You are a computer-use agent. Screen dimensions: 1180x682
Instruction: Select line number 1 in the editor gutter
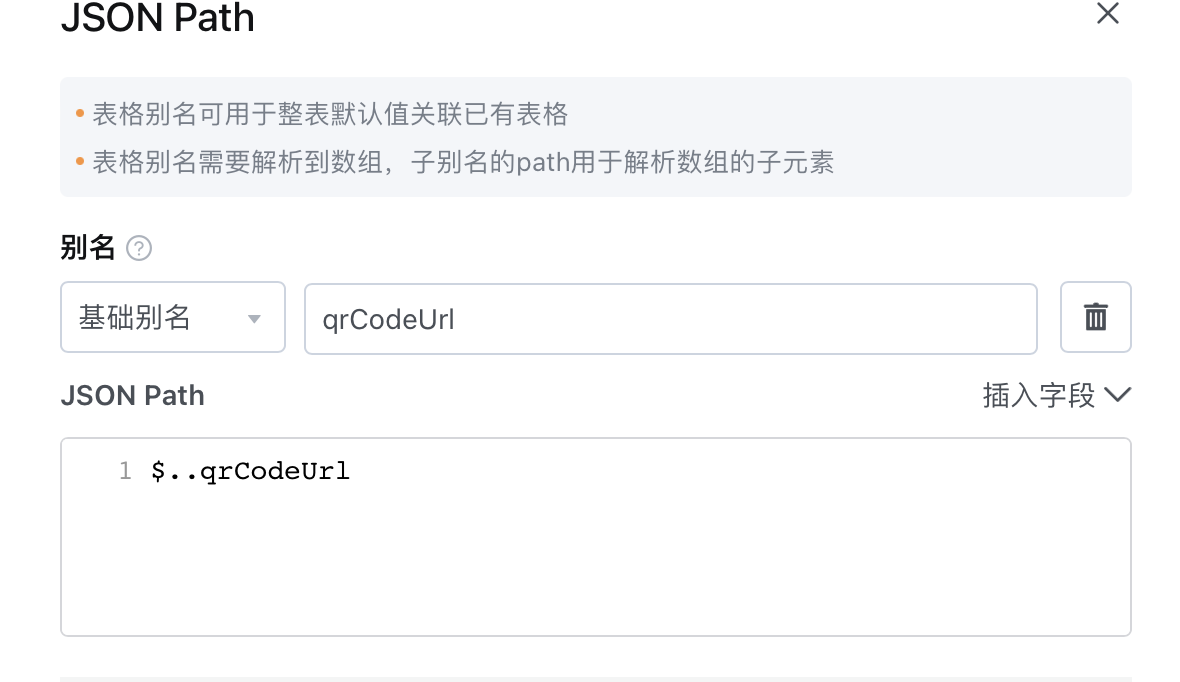click(x=125, y=471)
